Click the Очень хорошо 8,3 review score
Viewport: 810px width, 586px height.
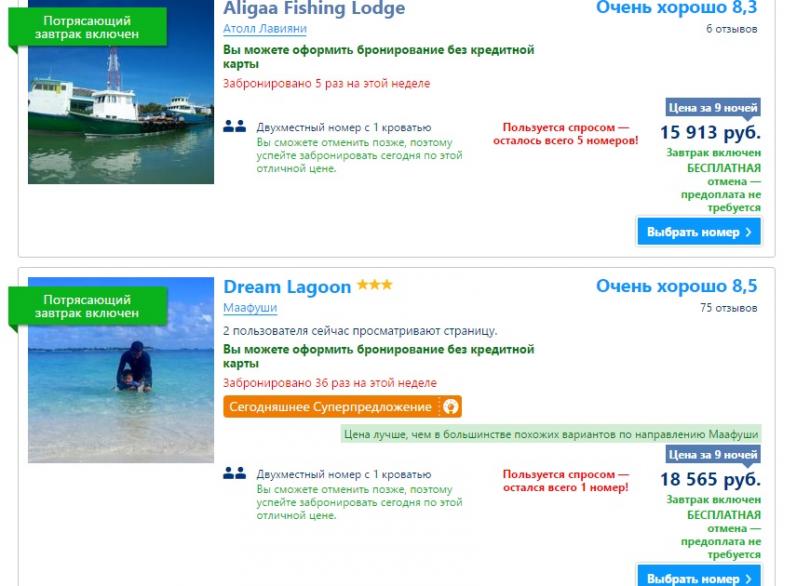pos(677,7)
